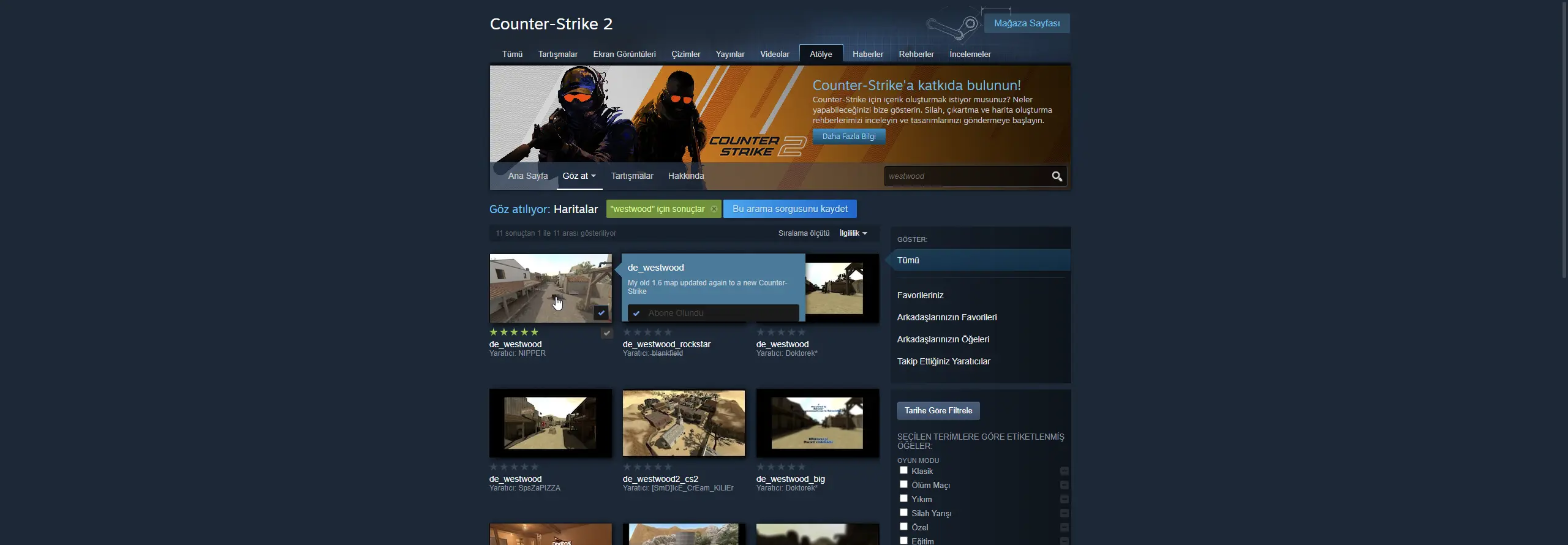Open the de_westwood_big map thumbnail
The width and height of the screenshot is (1568, 545).
coord(818,423)
